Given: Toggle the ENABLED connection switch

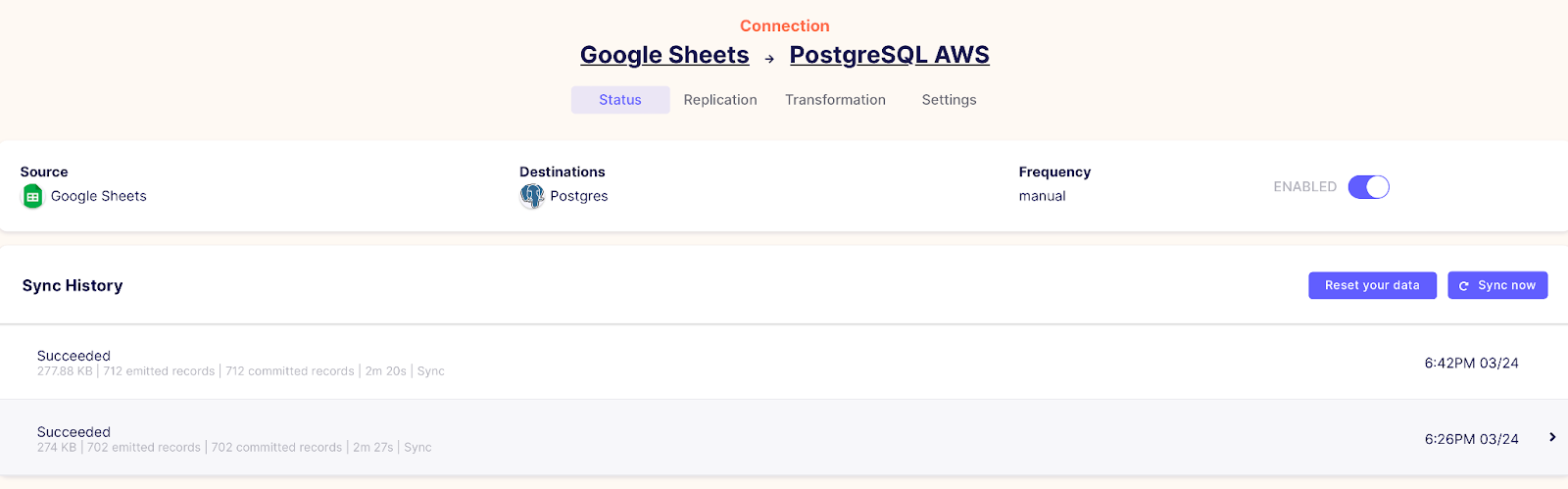Looking at the screenshot, I should point(1368,187).
